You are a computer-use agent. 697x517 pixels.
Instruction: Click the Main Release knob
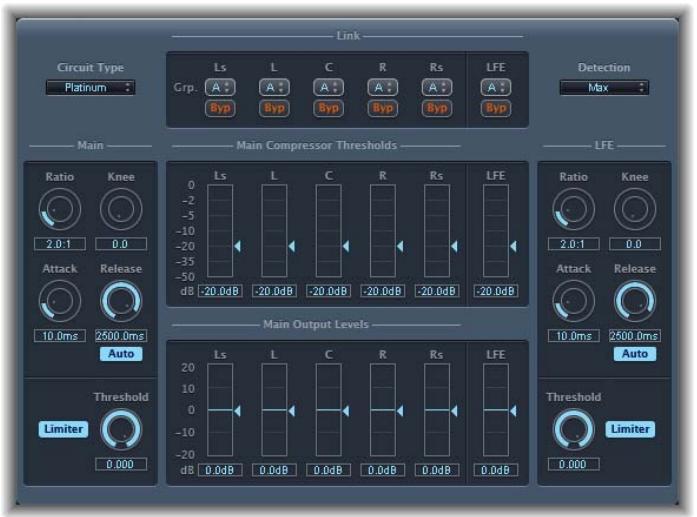[x=121, y=301]
